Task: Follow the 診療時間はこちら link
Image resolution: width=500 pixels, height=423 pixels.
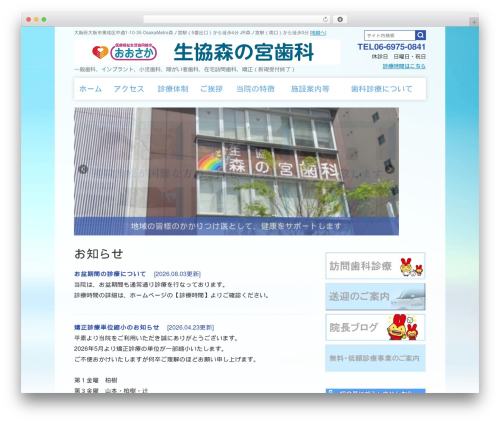Action: click(x=404, y=66)
